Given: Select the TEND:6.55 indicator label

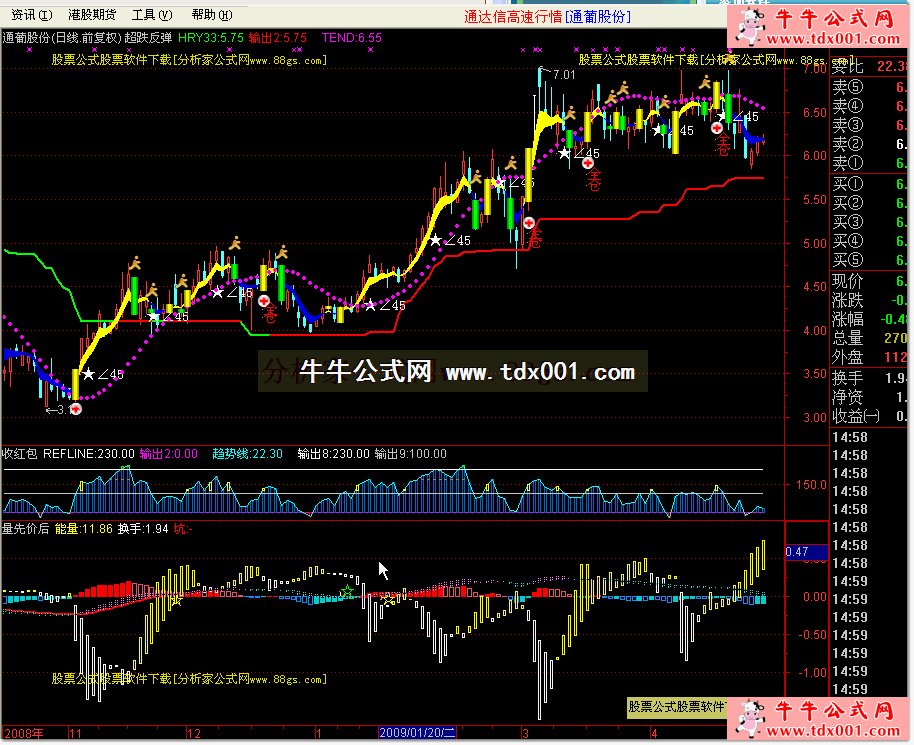Looking at the screenshot, I should pos(351,38).
